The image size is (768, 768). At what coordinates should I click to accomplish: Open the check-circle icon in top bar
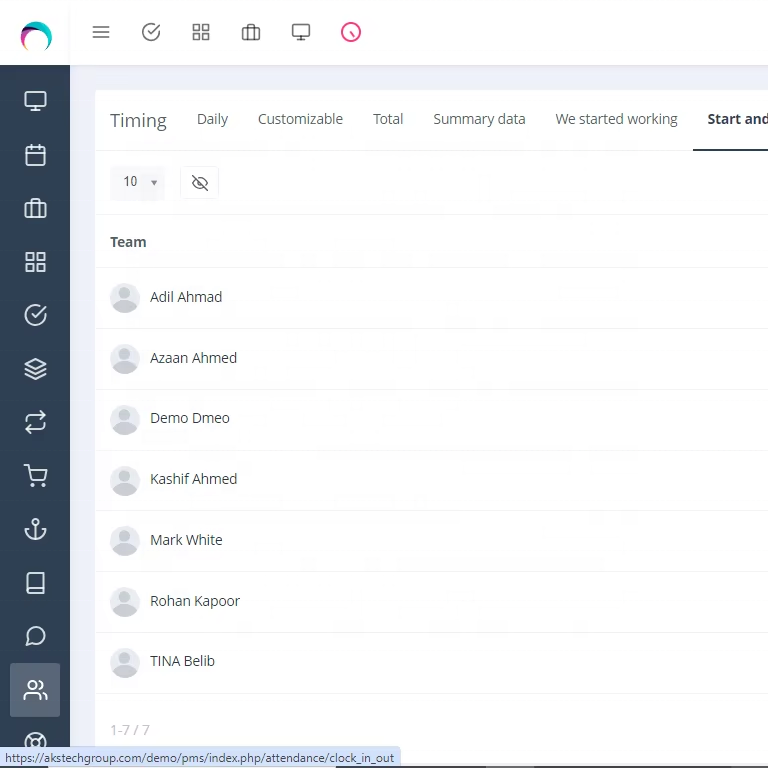pos(151,32)
